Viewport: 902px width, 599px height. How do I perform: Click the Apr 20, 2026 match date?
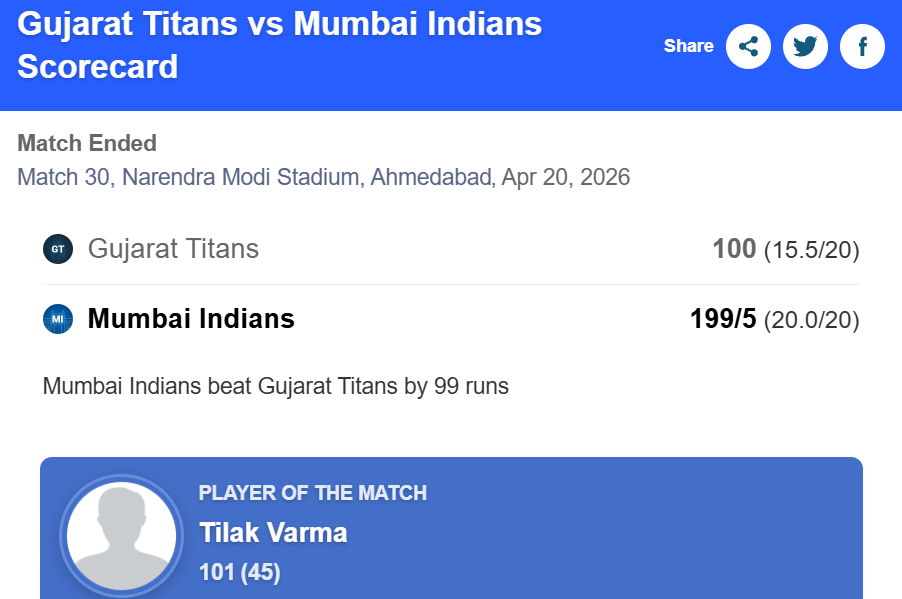tap(566, 178)
